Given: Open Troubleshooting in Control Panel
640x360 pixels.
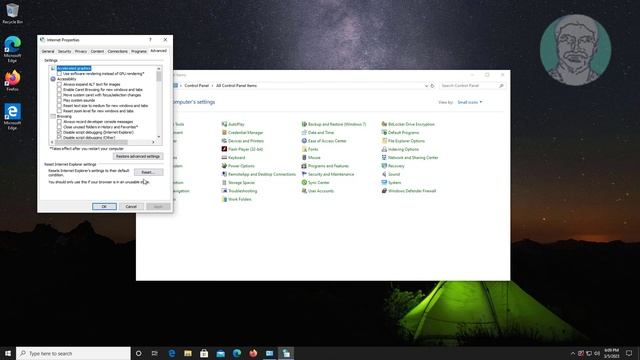Looking at the screenshot, I should [239, 191].
